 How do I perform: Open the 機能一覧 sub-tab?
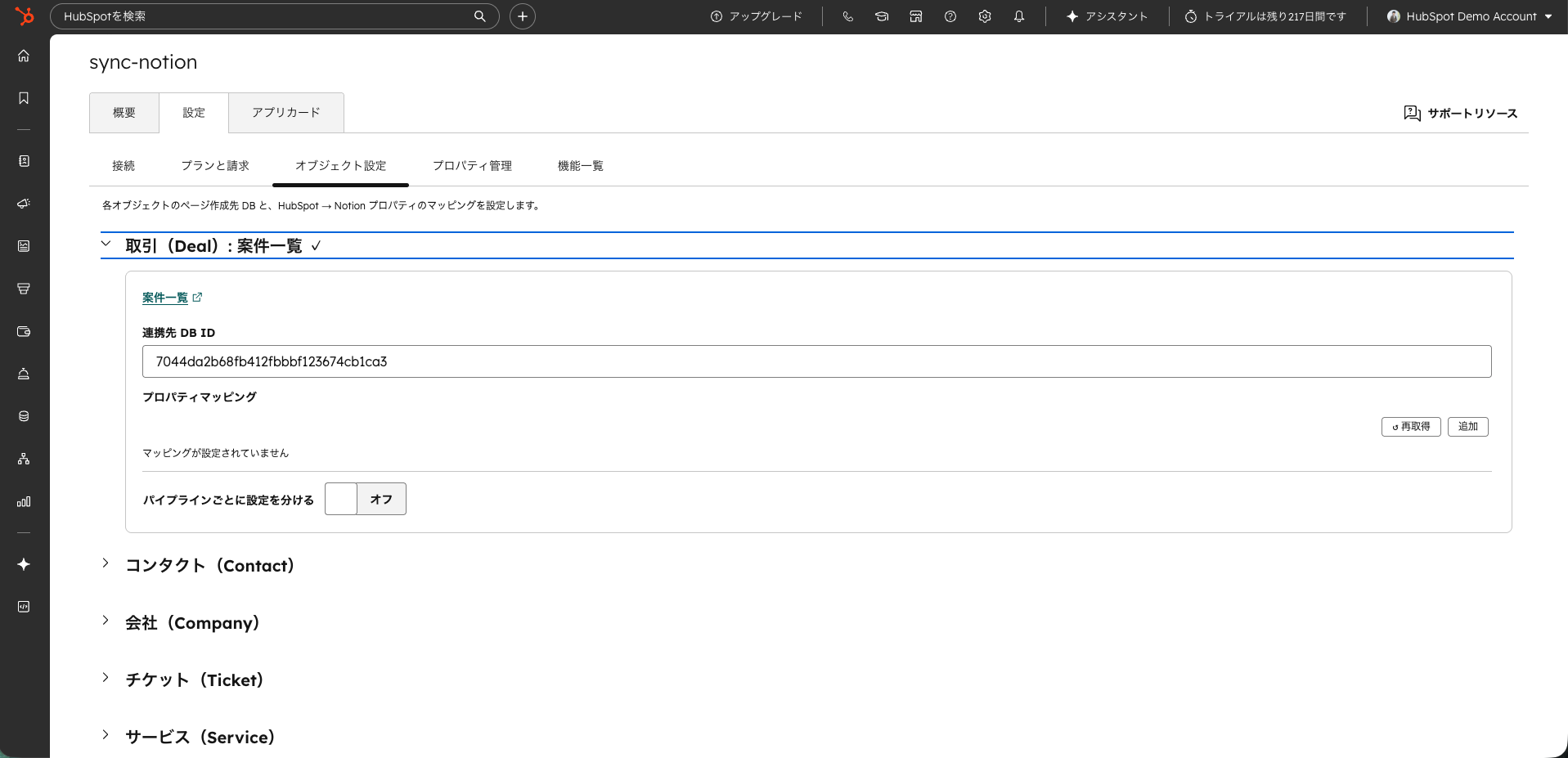[x=581, y=166]
